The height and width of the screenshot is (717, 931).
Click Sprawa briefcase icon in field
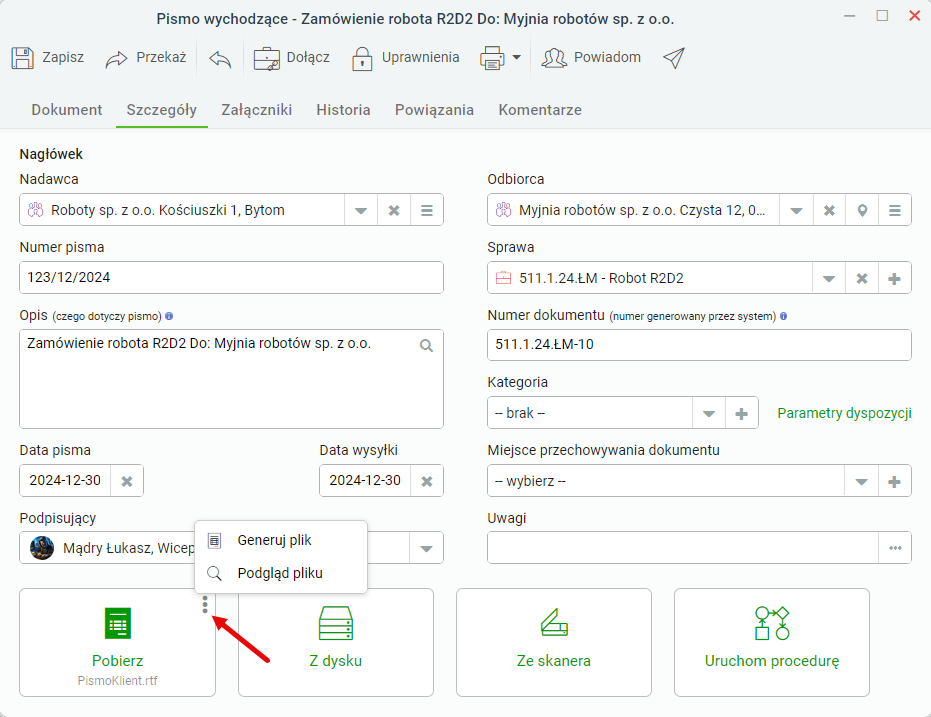[x=504, y=278]
